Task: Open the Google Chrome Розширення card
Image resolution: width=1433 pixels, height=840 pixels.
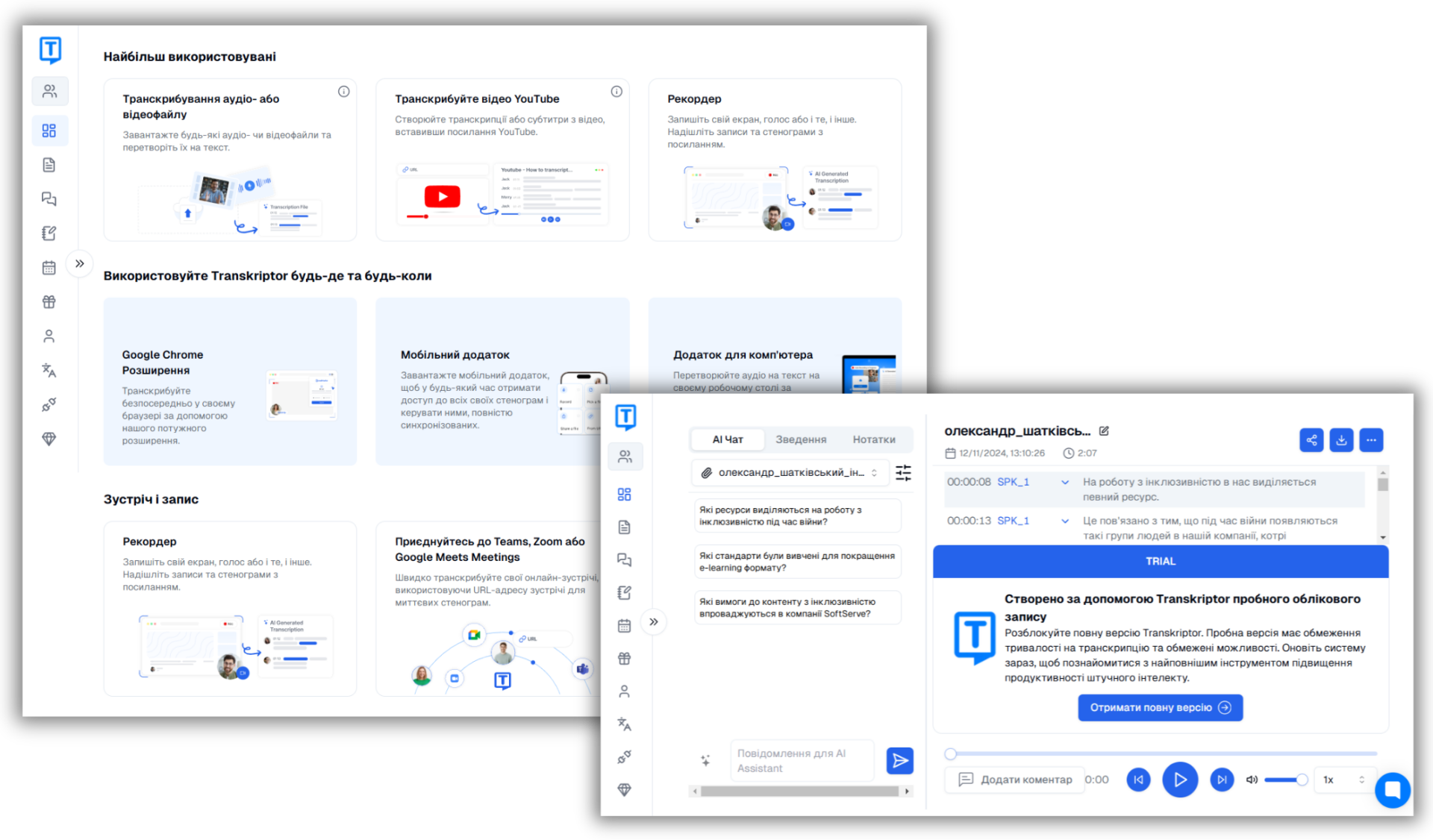Action: coord(230,381)
